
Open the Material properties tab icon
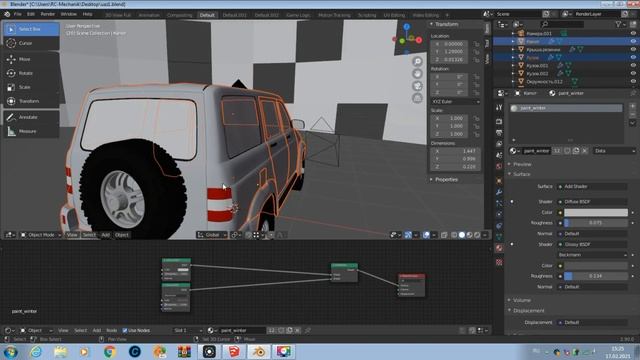coord(499,248)
